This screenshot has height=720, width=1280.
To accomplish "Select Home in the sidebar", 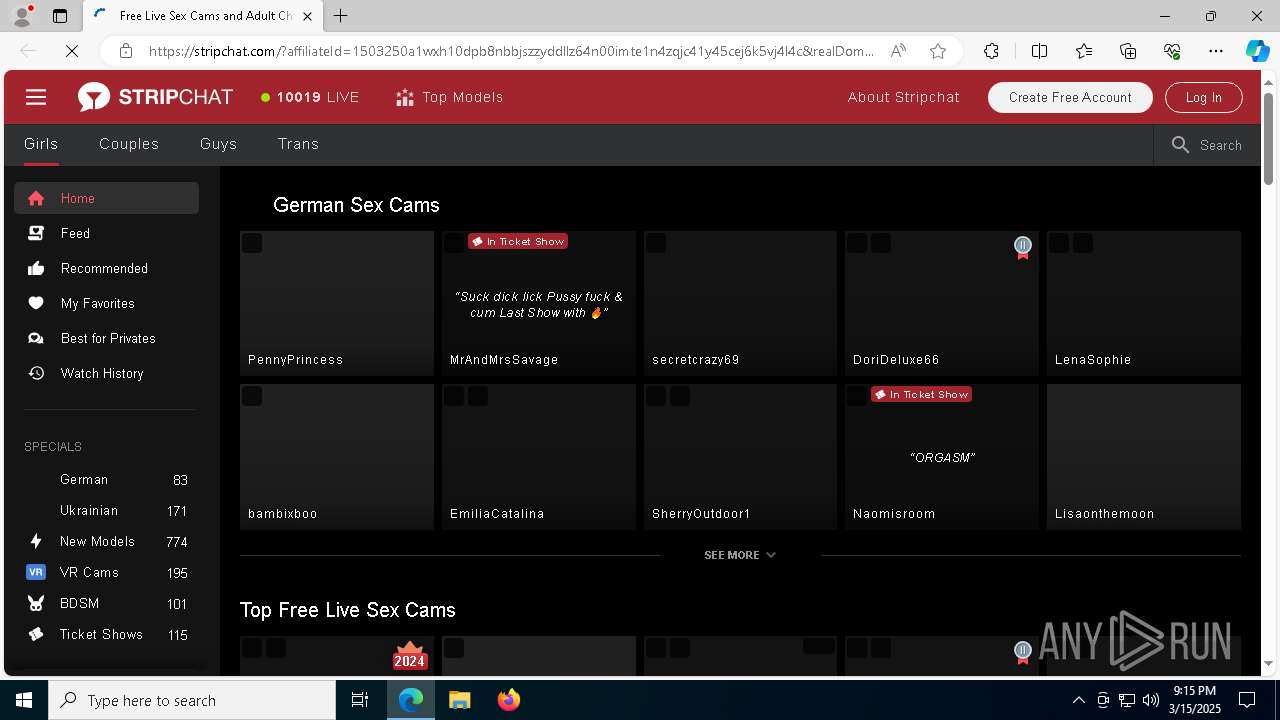I will [x=106, y=198].
